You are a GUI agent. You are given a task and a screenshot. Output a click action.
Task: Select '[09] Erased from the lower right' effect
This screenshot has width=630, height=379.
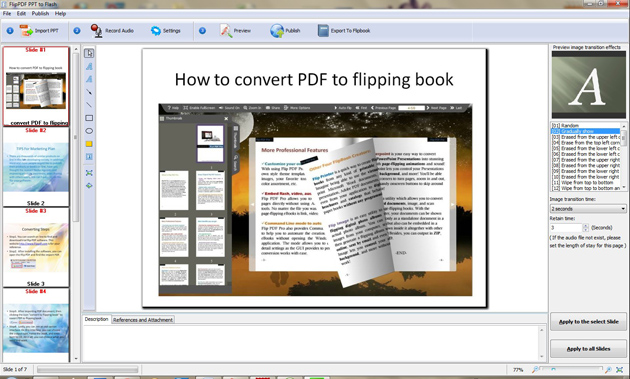click(585, 171)
